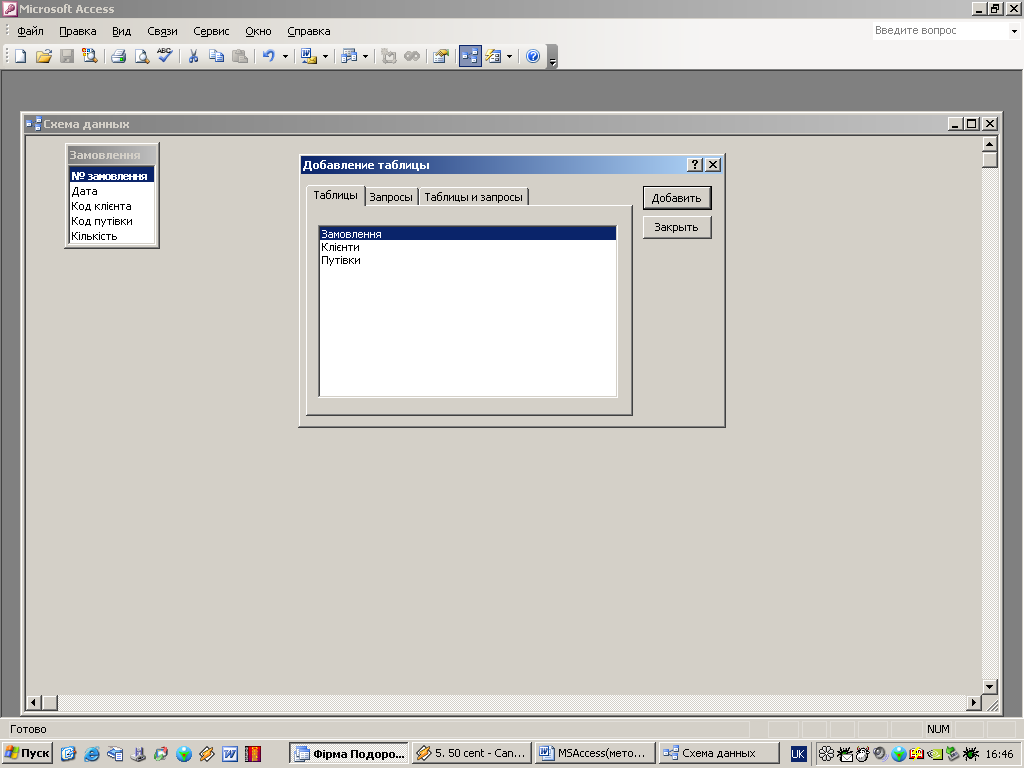Open the Сервис menu
Screen dimensions: 1024x768
(x=211, y=31)
